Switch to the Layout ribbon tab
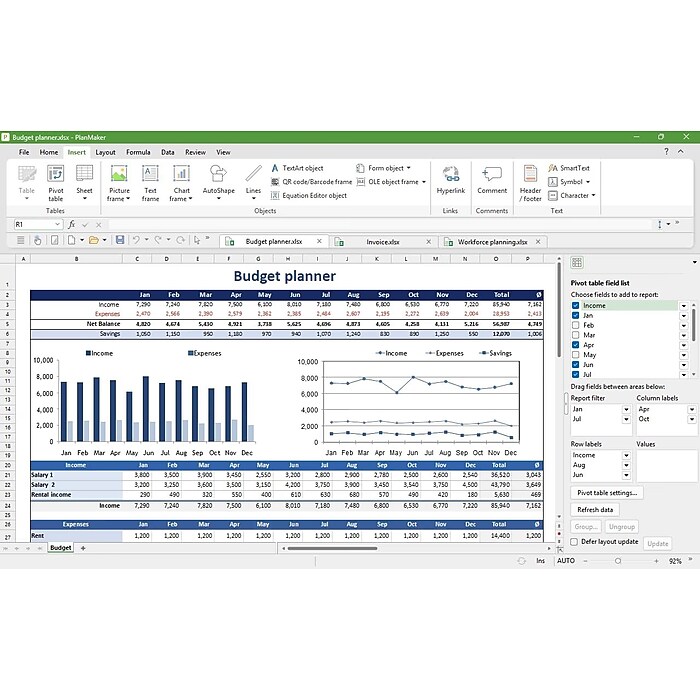The height and width of the screenshot is (700, 700). coord(105,152)
